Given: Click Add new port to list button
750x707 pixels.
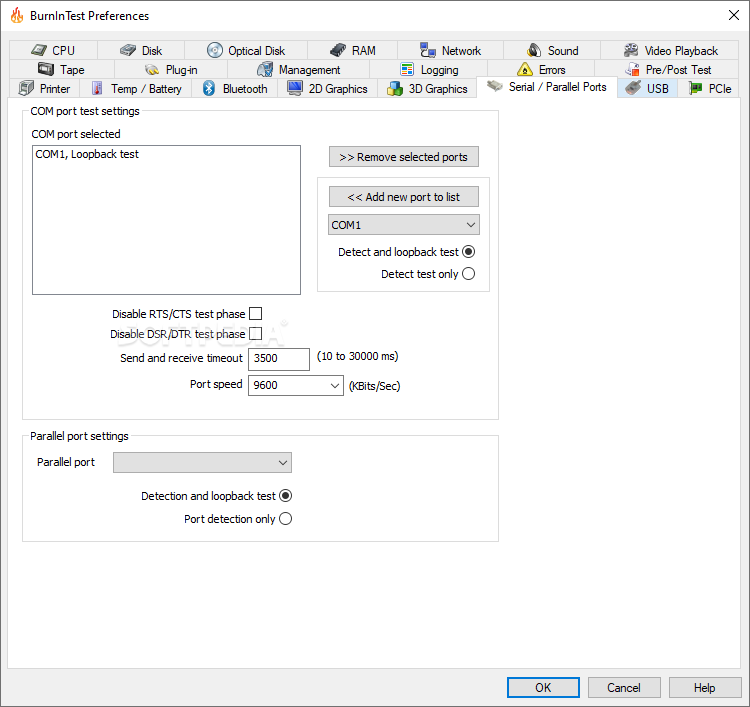Looking at the screenshot, I should 404,197.
